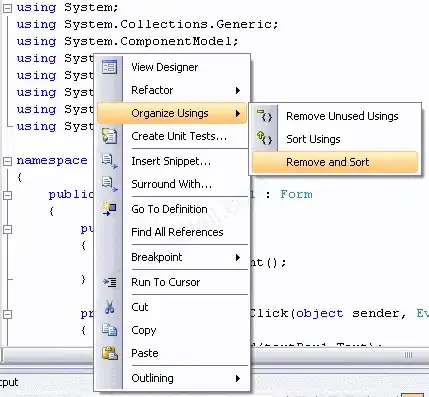Image resolution: width=429 pixels, height=397 pixels.
Task: Select Go To Definition
Action: pyautogui.click(x=172, y=209)
